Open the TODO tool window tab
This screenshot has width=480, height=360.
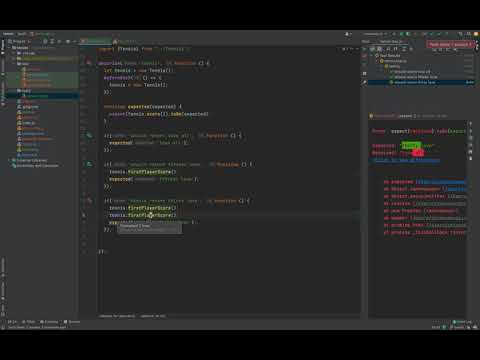click(x=28, y=322)
